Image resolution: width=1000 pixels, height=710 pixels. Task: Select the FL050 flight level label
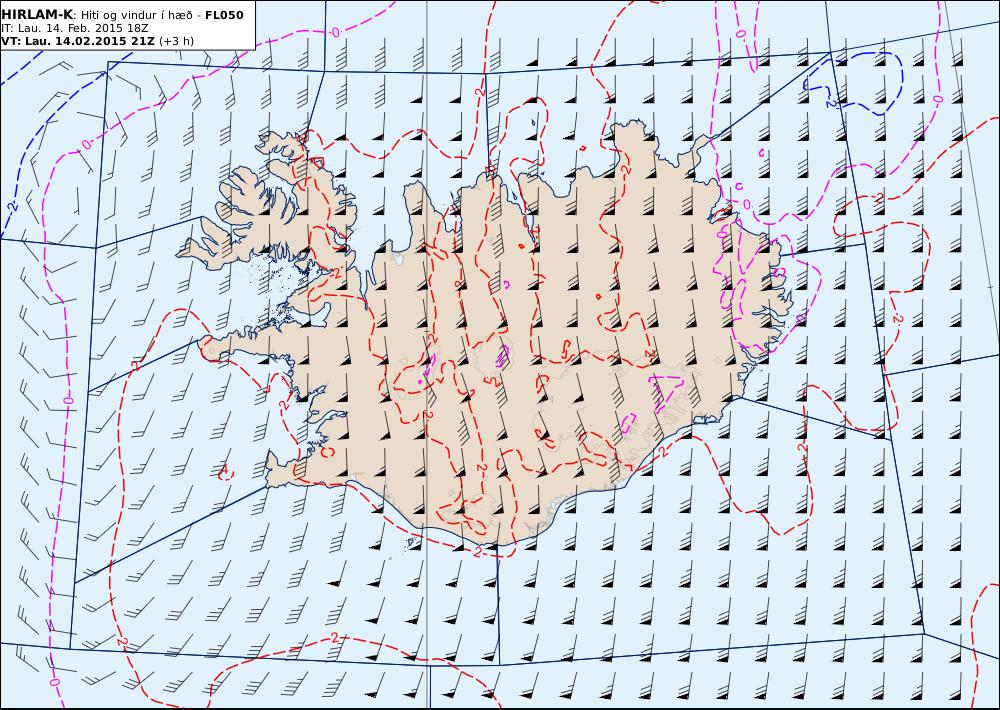224,15
